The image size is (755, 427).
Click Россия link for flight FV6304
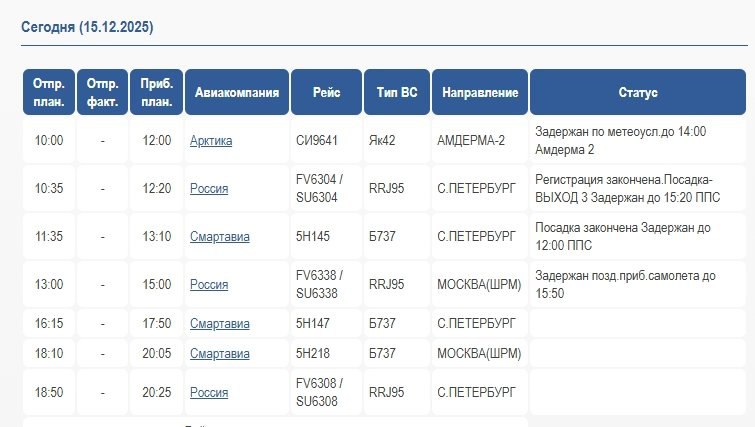tap(209, 188)
